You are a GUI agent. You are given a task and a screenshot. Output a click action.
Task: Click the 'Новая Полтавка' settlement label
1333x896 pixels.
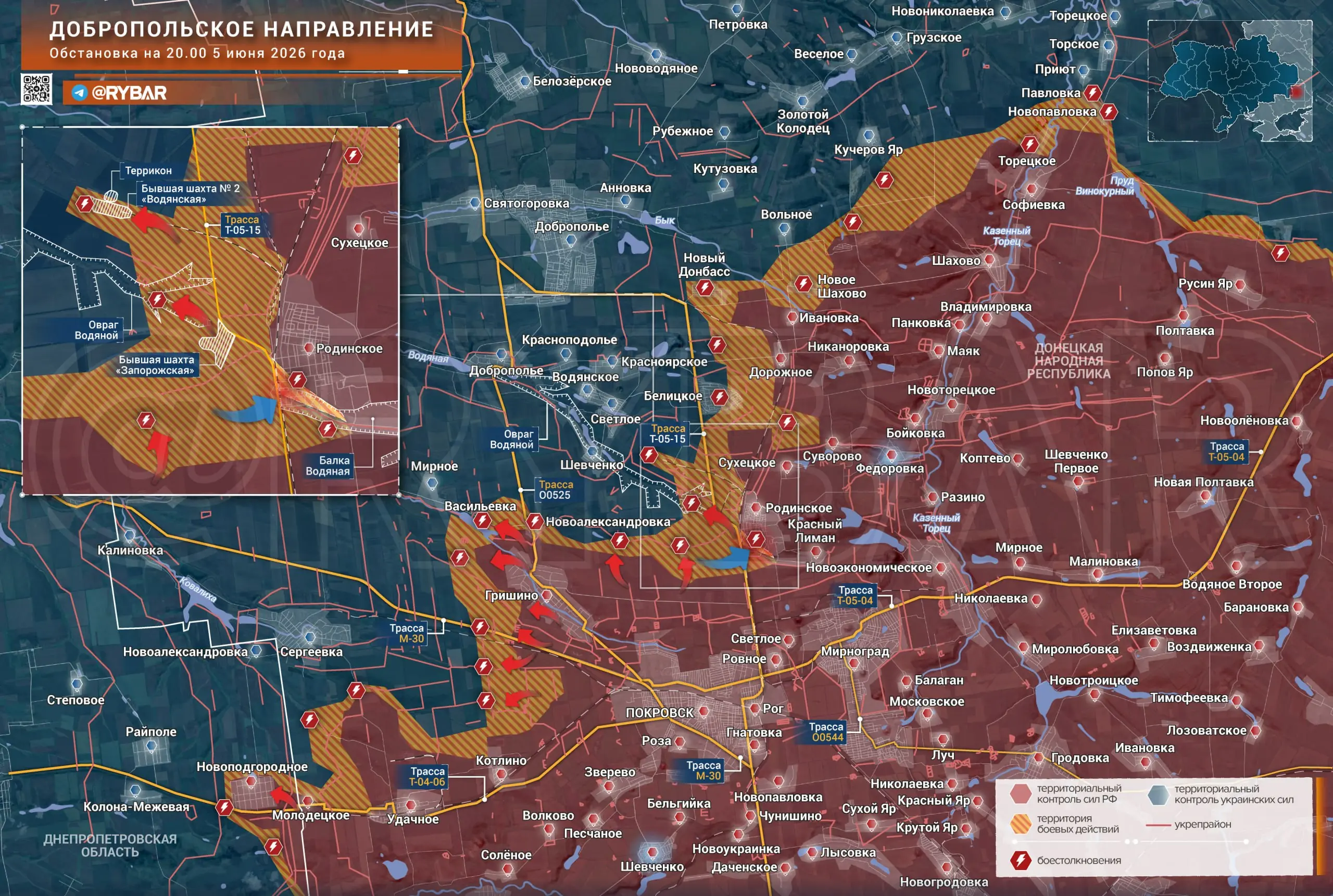[1203, 482]
